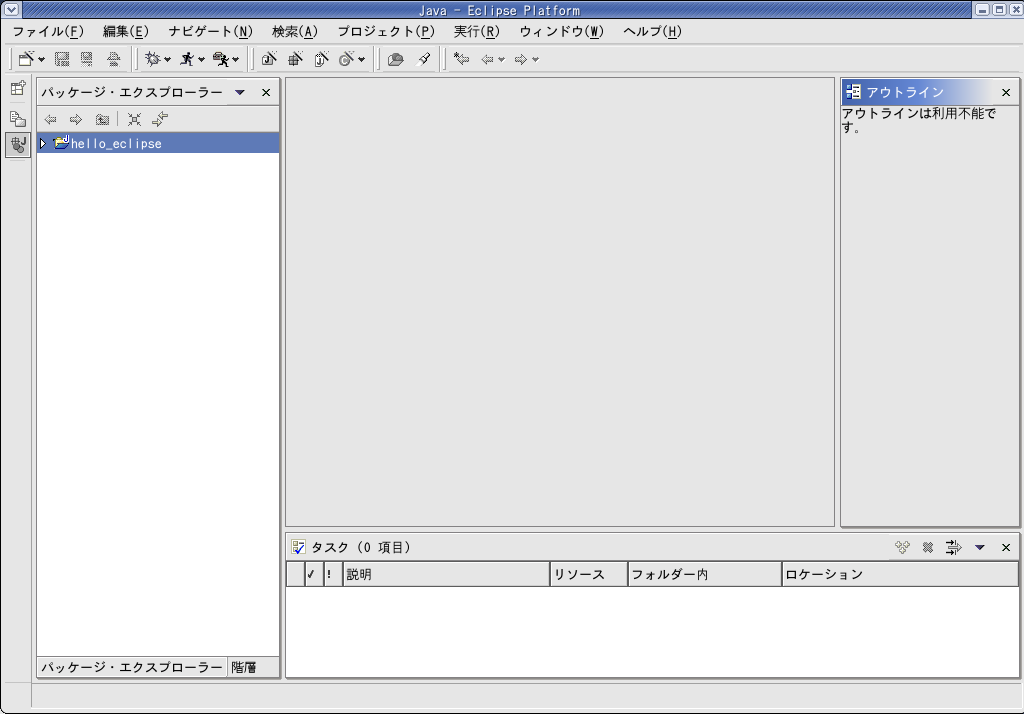Screen dimensions: 1024x714
Task: Close the アウトライン view
Action: point(1006,92)
